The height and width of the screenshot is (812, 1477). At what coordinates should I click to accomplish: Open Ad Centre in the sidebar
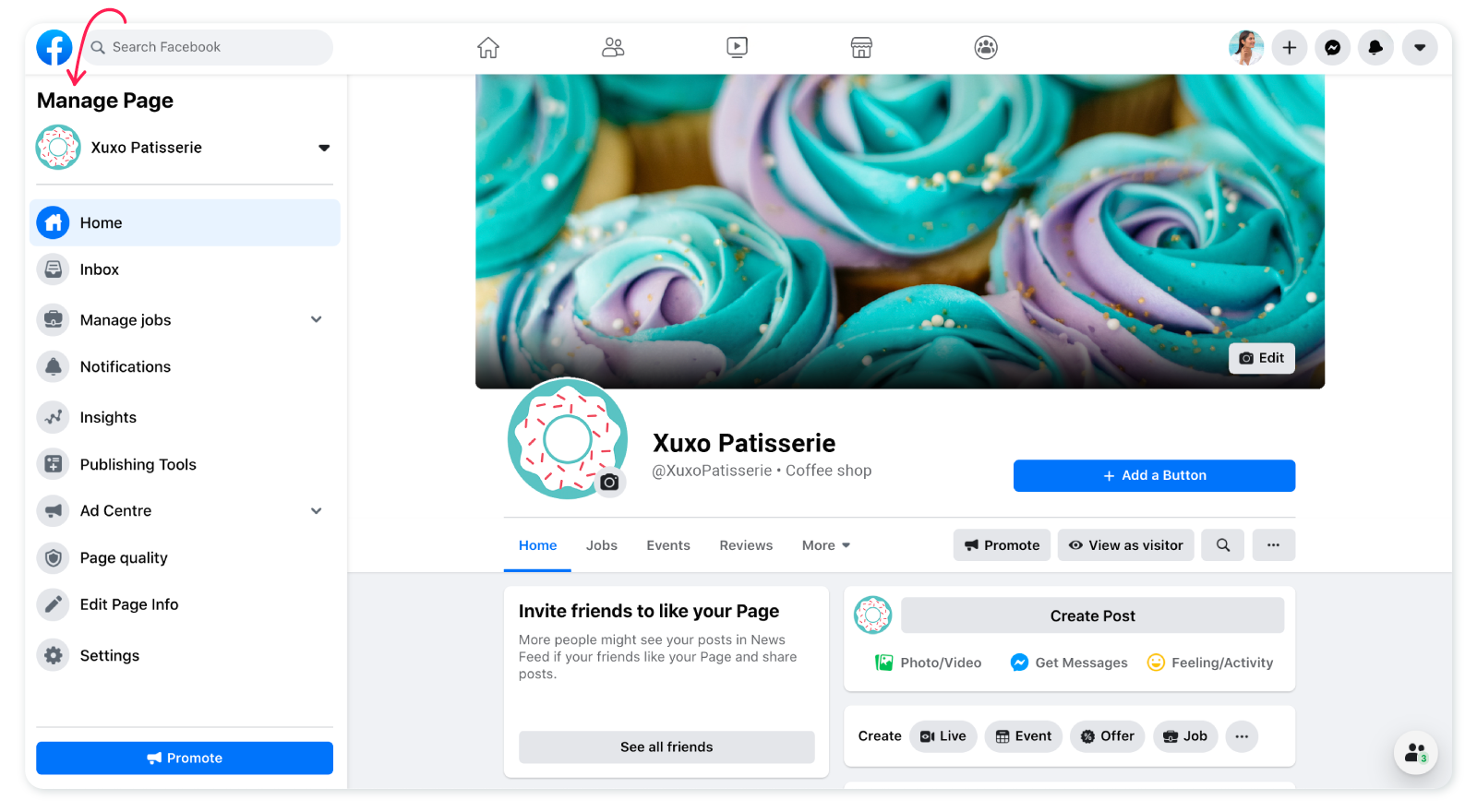click(115, 510)
